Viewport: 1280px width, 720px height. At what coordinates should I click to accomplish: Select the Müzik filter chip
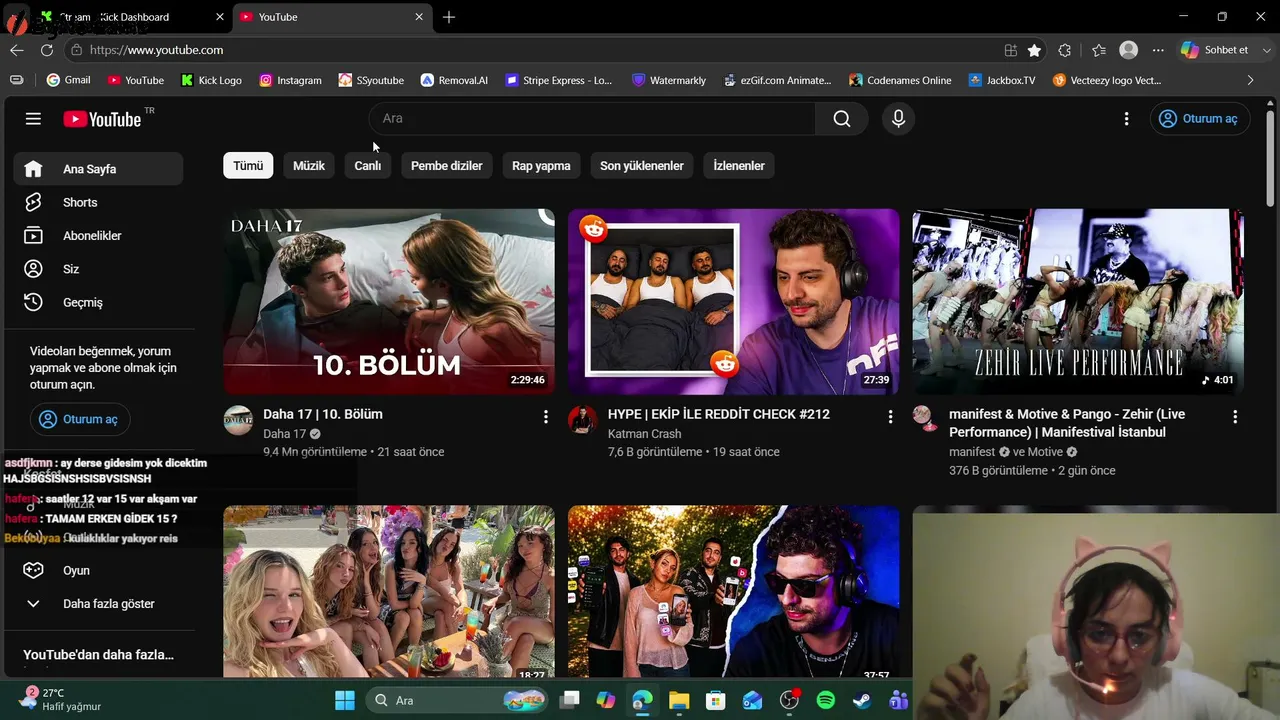click(x=309, y=166)
